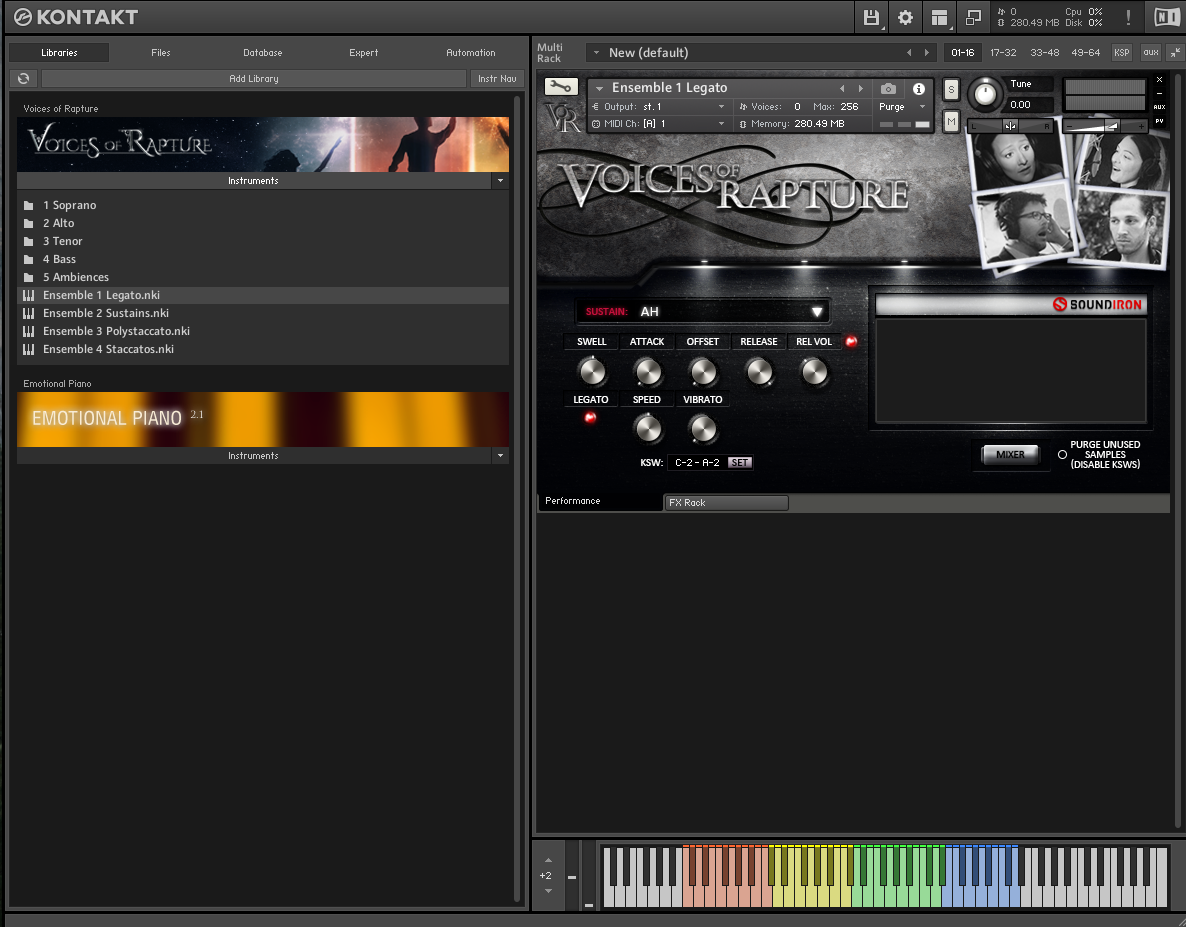This screenshot has width=1186, height=927.
Task: Refresh the library list
Action: (23, 79)
